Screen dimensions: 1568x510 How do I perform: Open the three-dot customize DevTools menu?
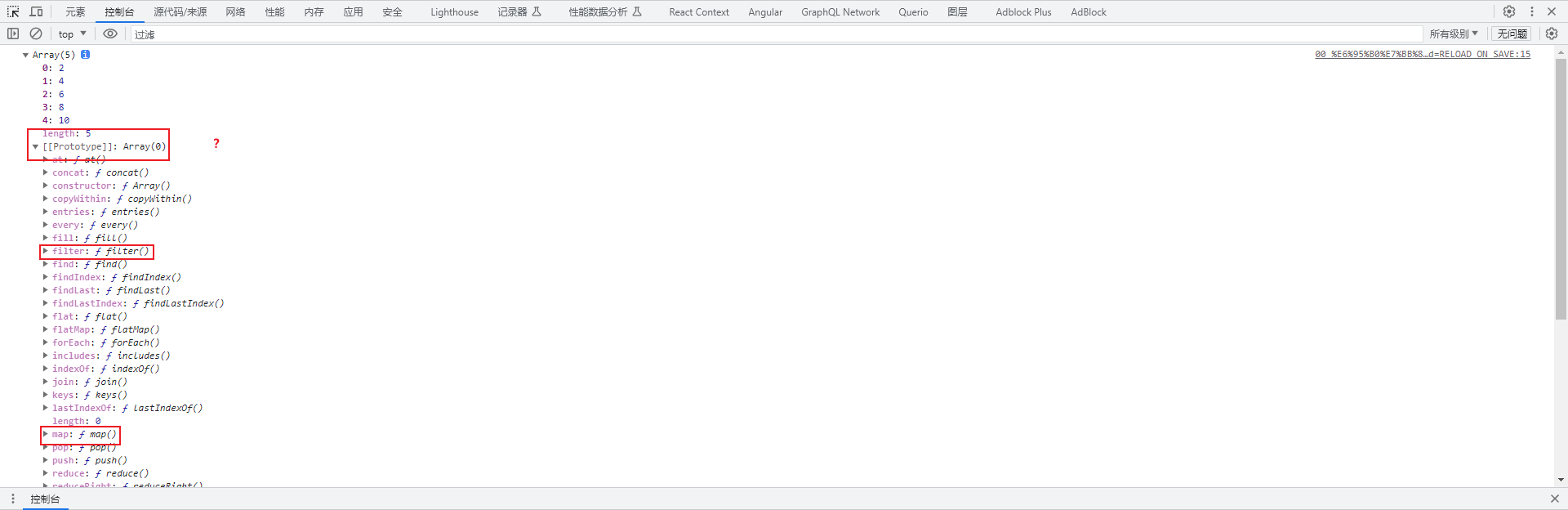(x=1532, y=11)
